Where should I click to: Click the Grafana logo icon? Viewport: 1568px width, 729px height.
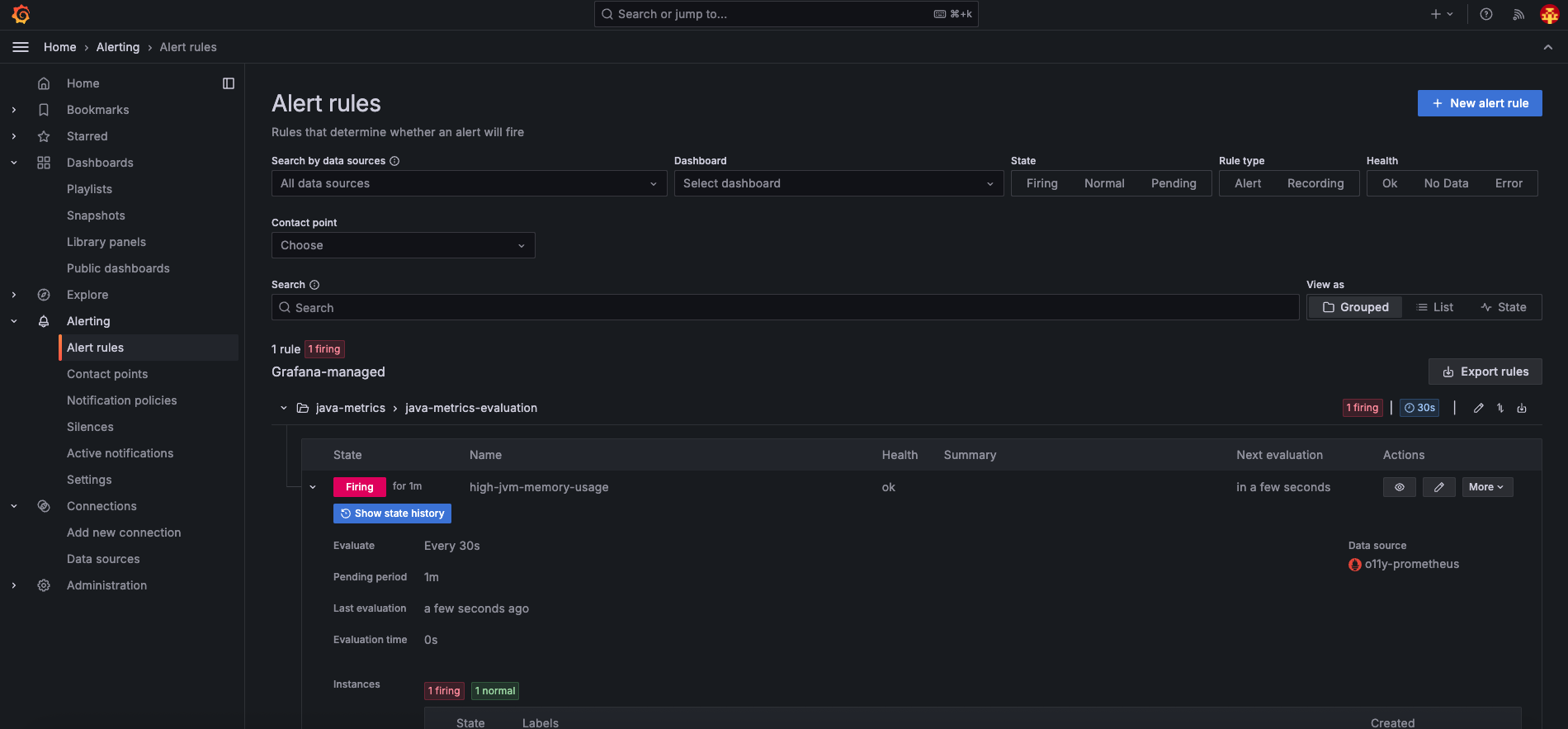click(21, 14)
